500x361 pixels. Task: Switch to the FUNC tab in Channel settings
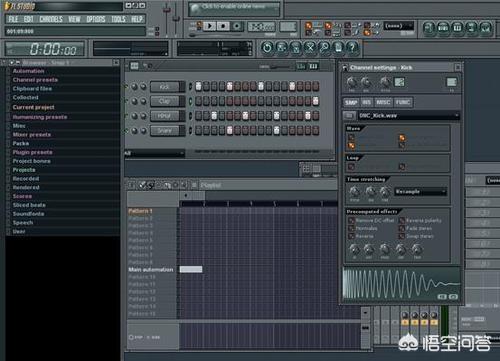pyautogui.click(x=403, y=102)
